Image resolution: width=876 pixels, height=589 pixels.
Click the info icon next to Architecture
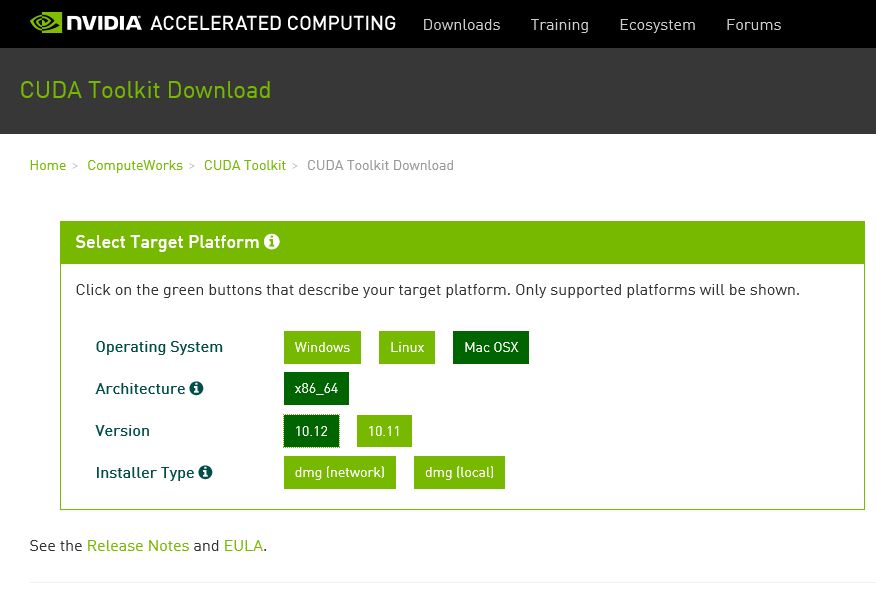(x=196, y=388)
